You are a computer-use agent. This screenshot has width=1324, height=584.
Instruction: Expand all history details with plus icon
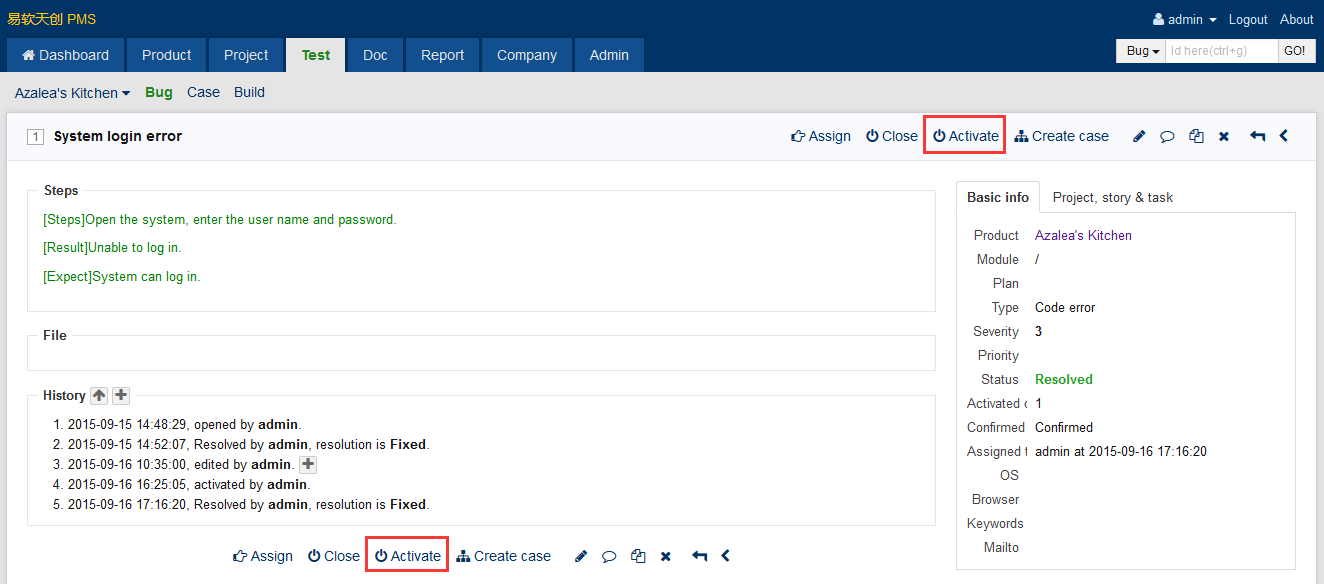[121, 396]
